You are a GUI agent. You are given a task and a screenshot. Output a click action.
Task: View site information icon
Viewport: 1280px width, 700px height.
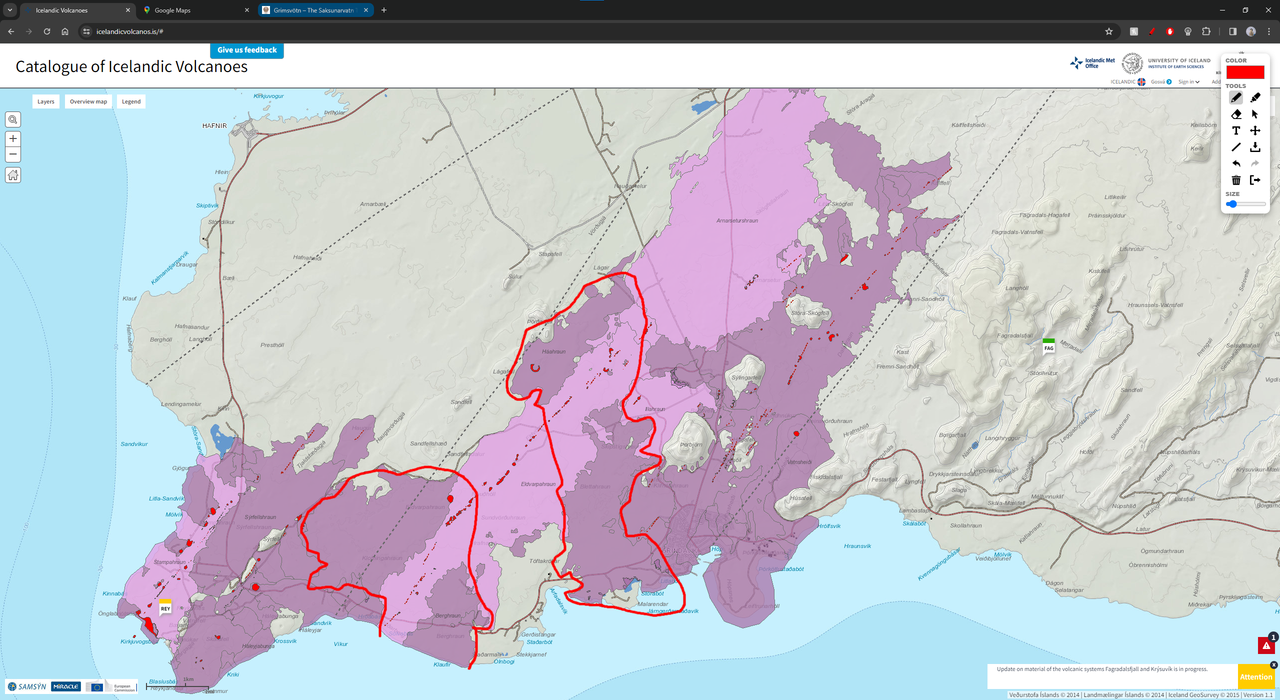[87, 31]
